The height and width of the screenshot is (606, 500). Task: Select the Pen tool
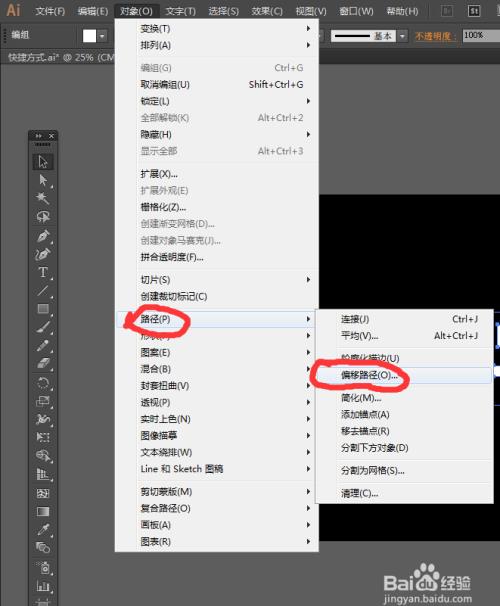click(43, 235)
